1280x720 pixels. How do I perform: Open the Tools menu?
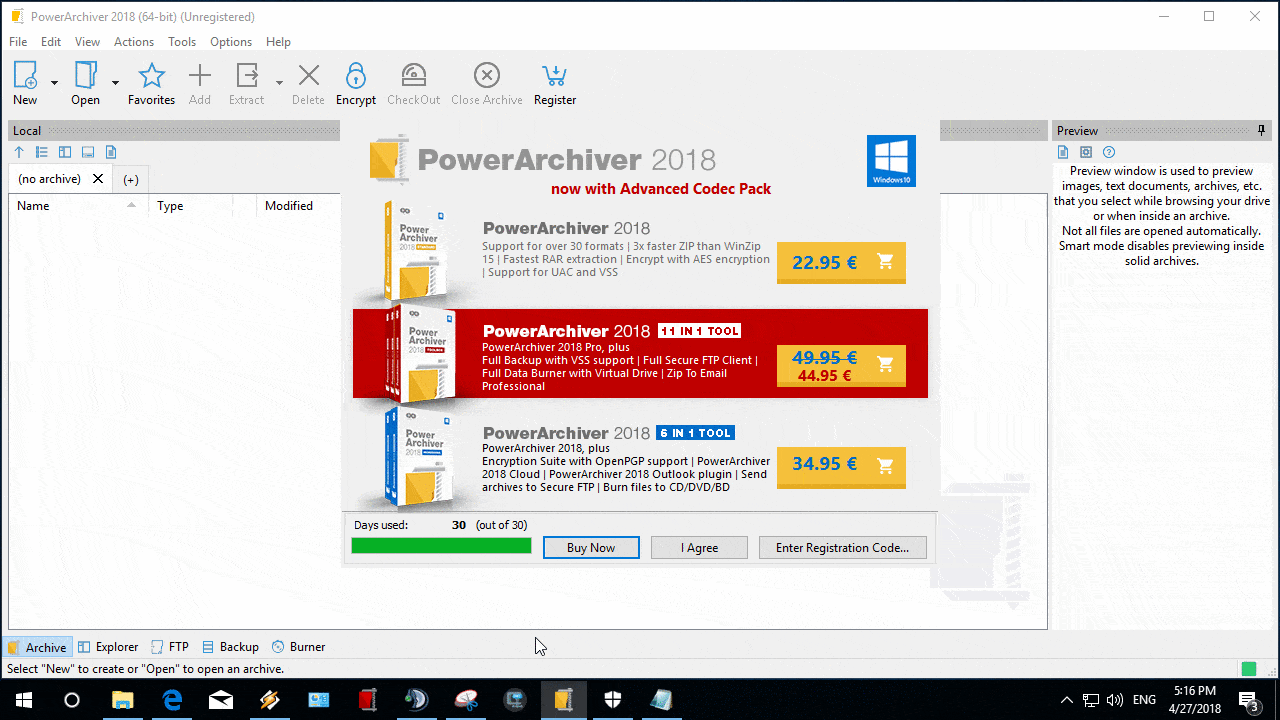pyautogui.click(x=181, y=42)
